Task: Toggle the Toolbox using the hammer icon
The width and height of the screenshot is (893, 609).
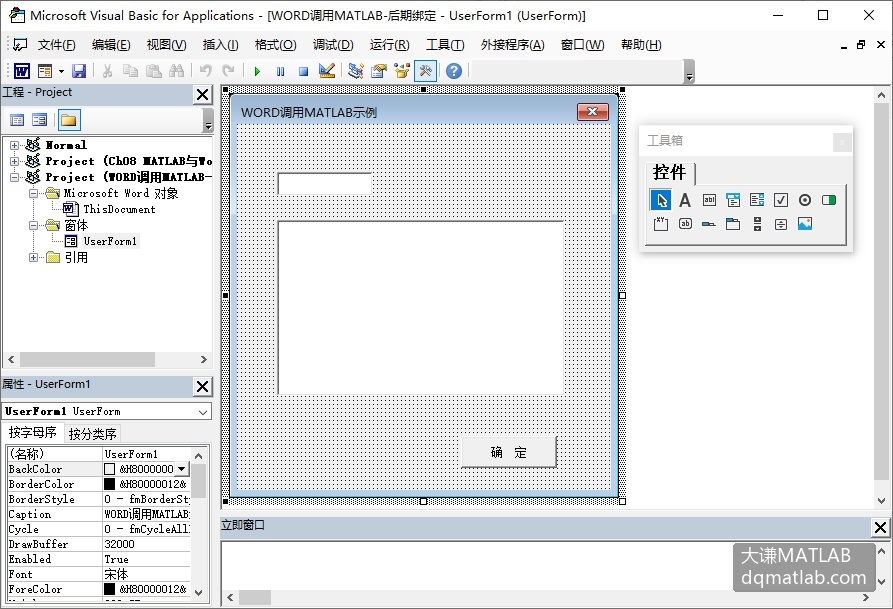Action: click(x=425, y=71)
